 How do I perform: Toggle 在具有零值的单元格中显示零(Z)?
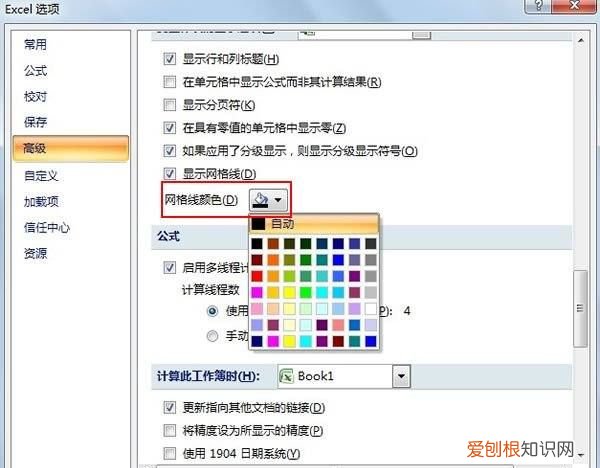tap(170, 128)
